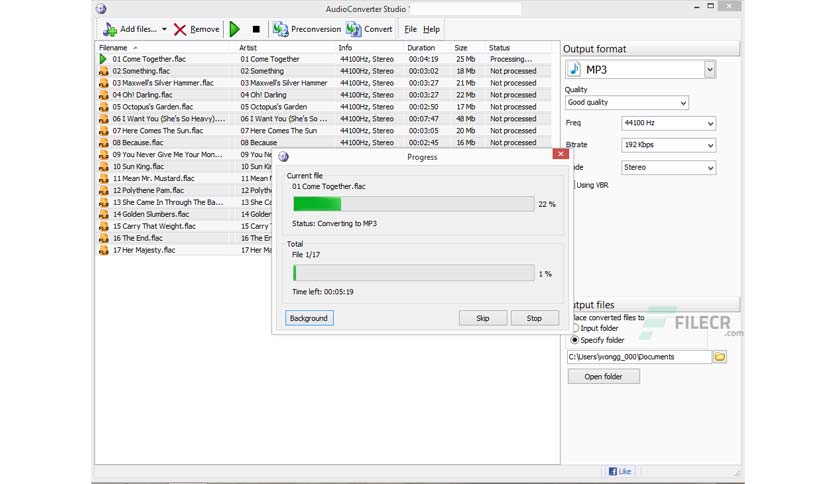The height and width of the screenshot is (484, 836).
Task: Stop playback with the black square icon
Action: [x=256, y=29]
